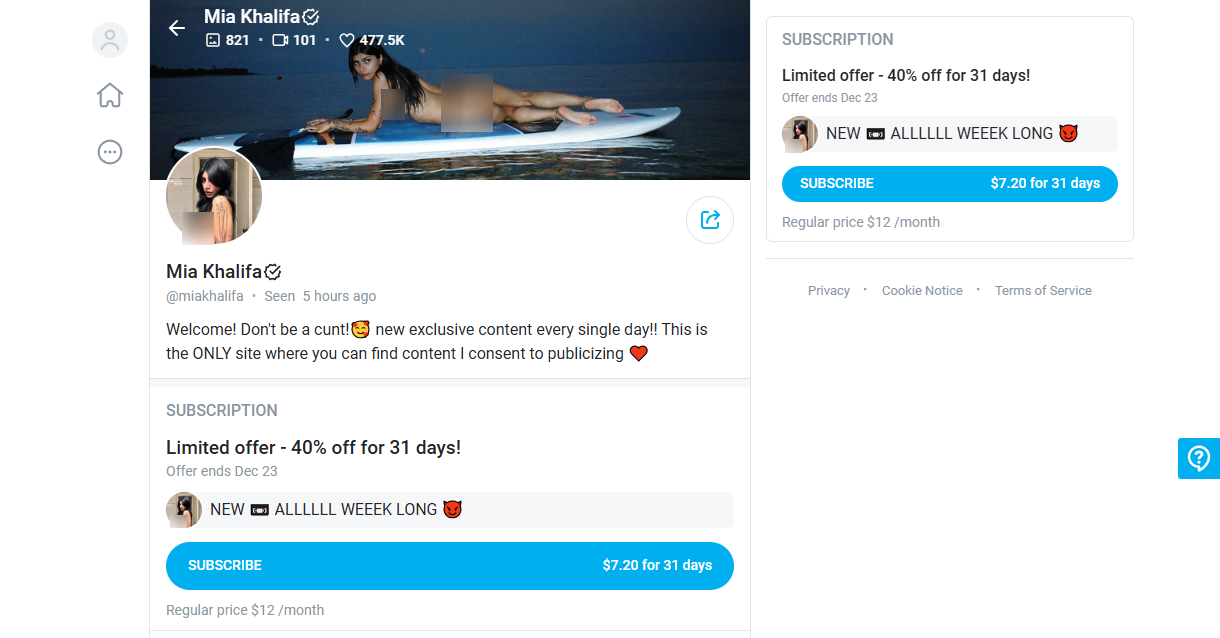
Task: Open the user account icon in left sidebar
Action: [x=110, y=40]
